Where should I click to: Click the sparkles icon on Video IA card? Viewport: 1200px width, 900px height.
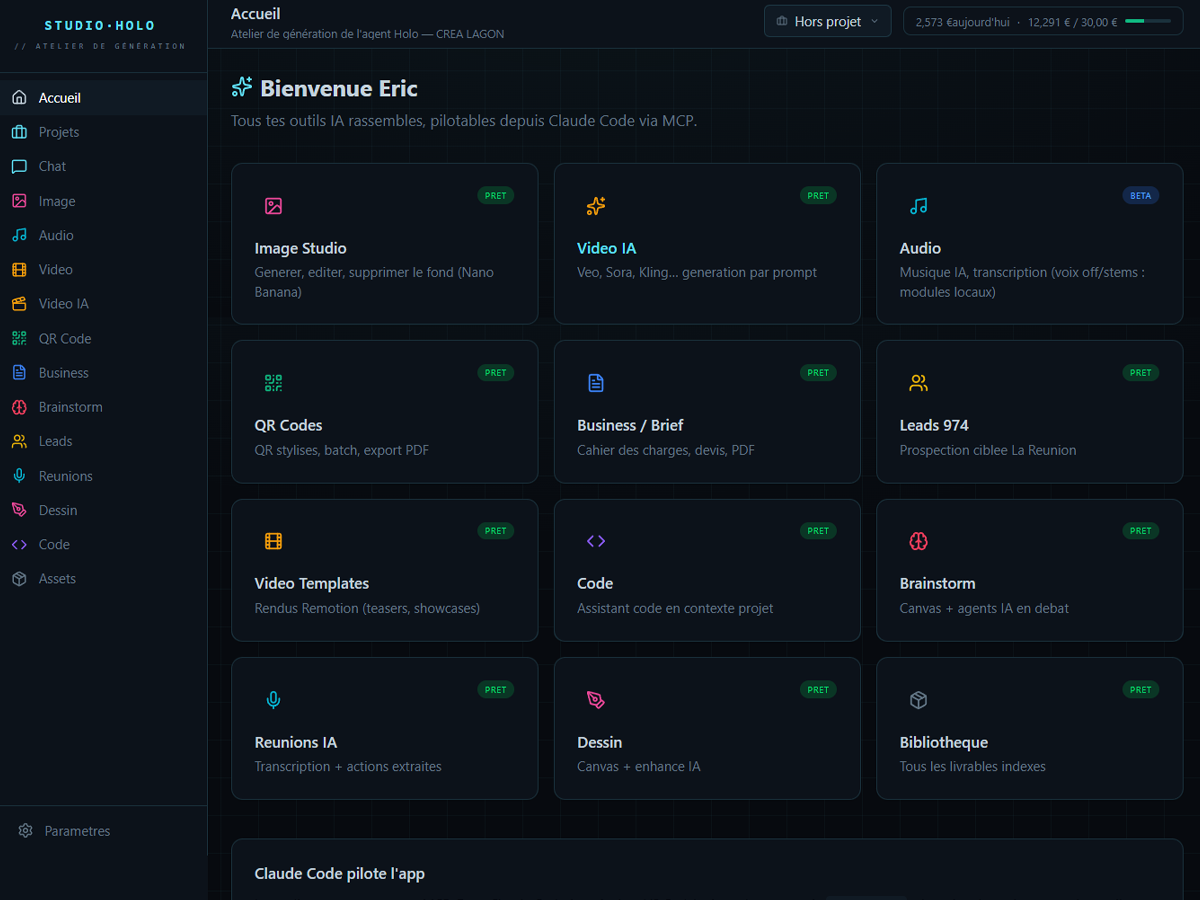pyautogui.click(x=596, y=206)
